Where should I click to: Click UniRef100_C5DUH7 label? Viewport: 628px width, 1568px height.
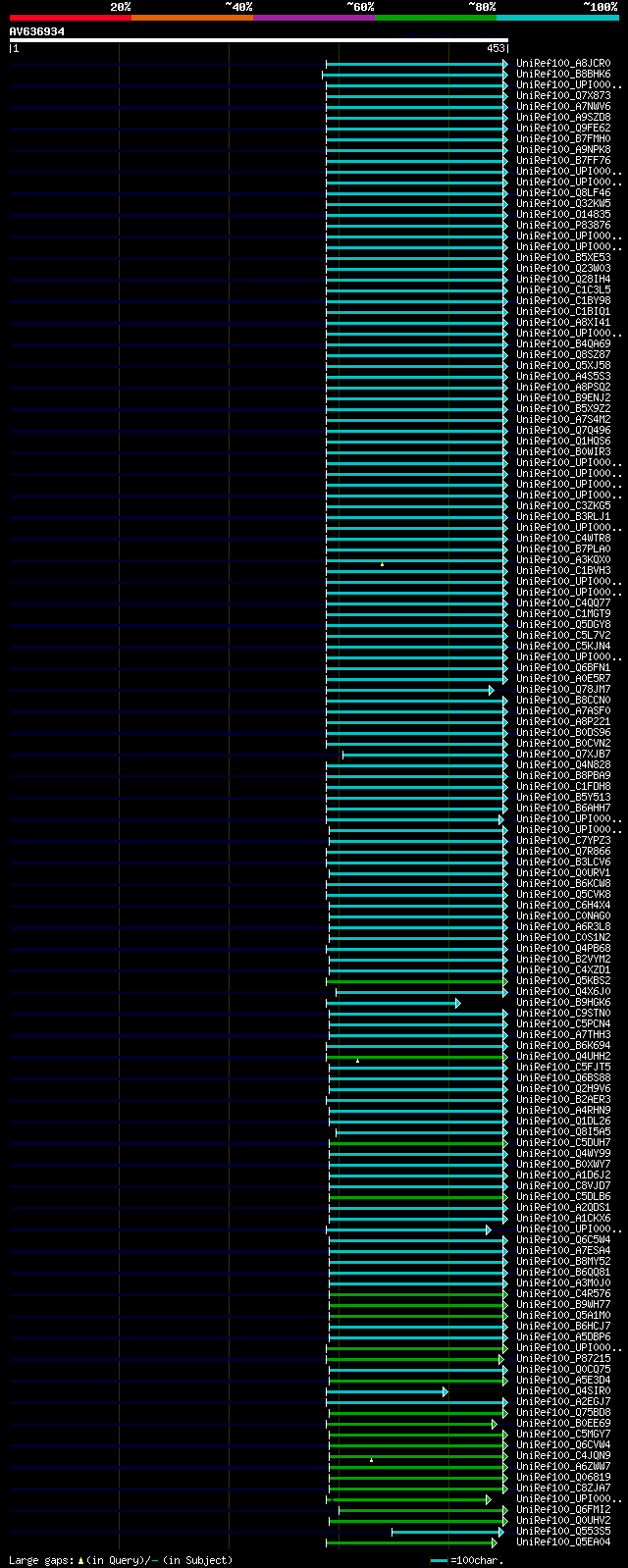[x=563, y=1143]
